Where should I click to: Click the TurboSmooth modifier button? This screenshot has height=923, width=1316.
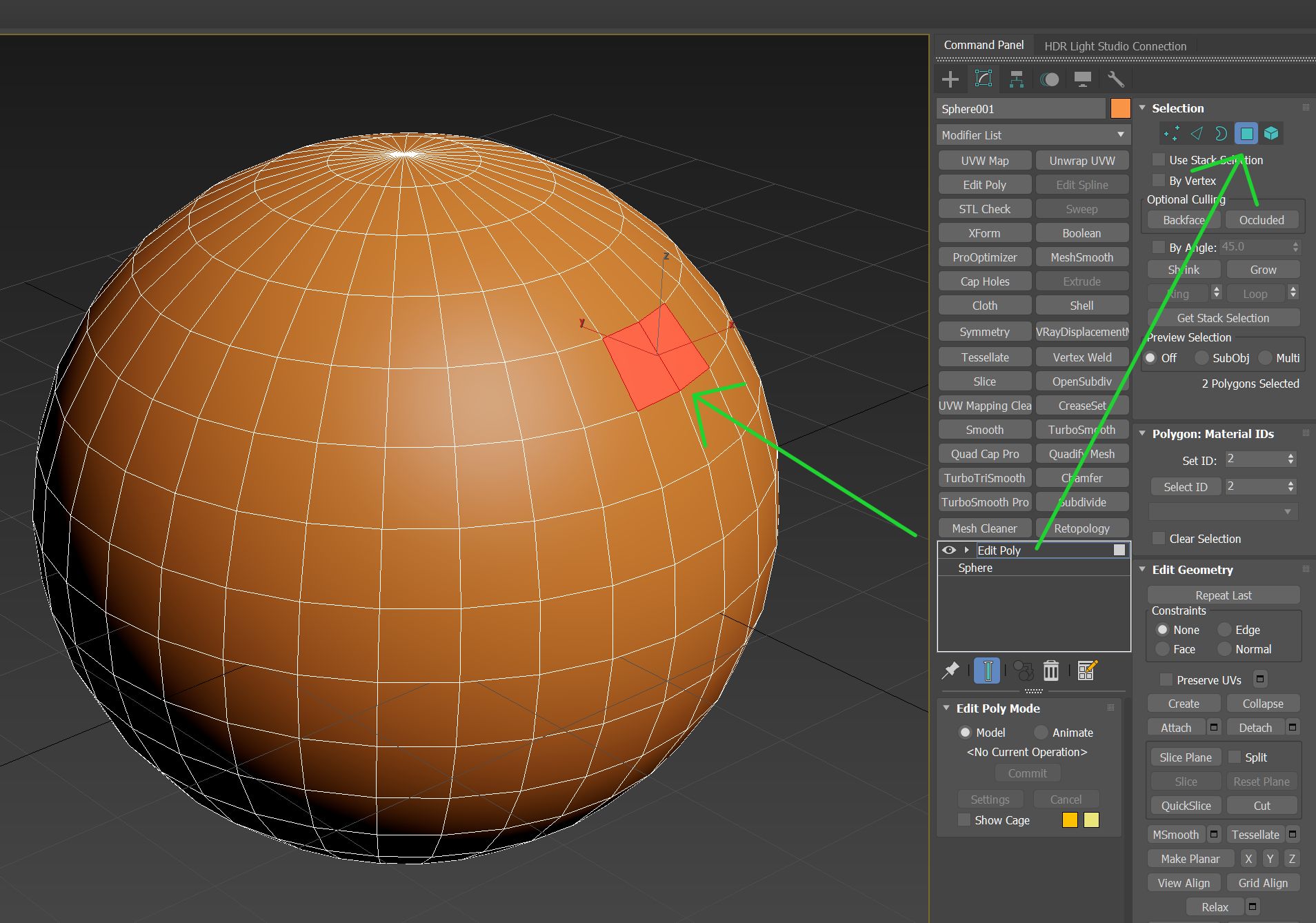point(1081,429)
